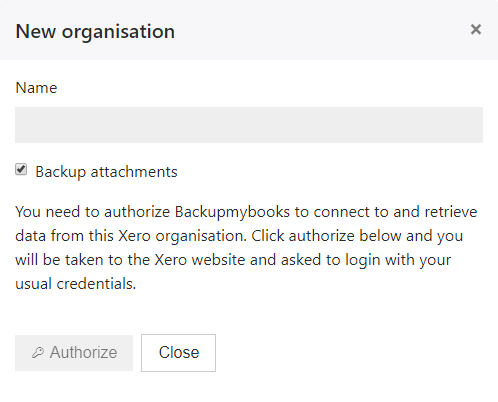Toggle off backing up attachments
This screenshot has width=498, height=402.
click(21, 169)
